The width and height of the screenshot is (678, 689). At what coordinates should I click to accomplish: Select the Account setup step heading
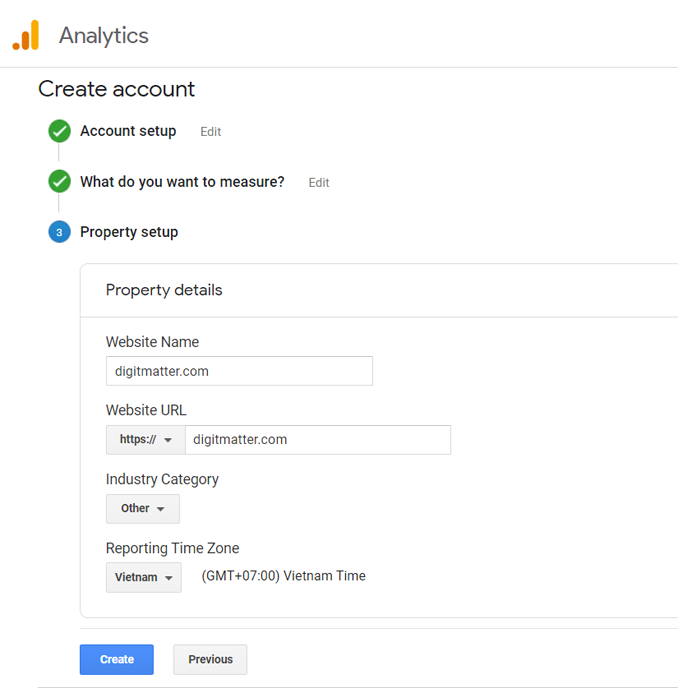coord(128,131)
